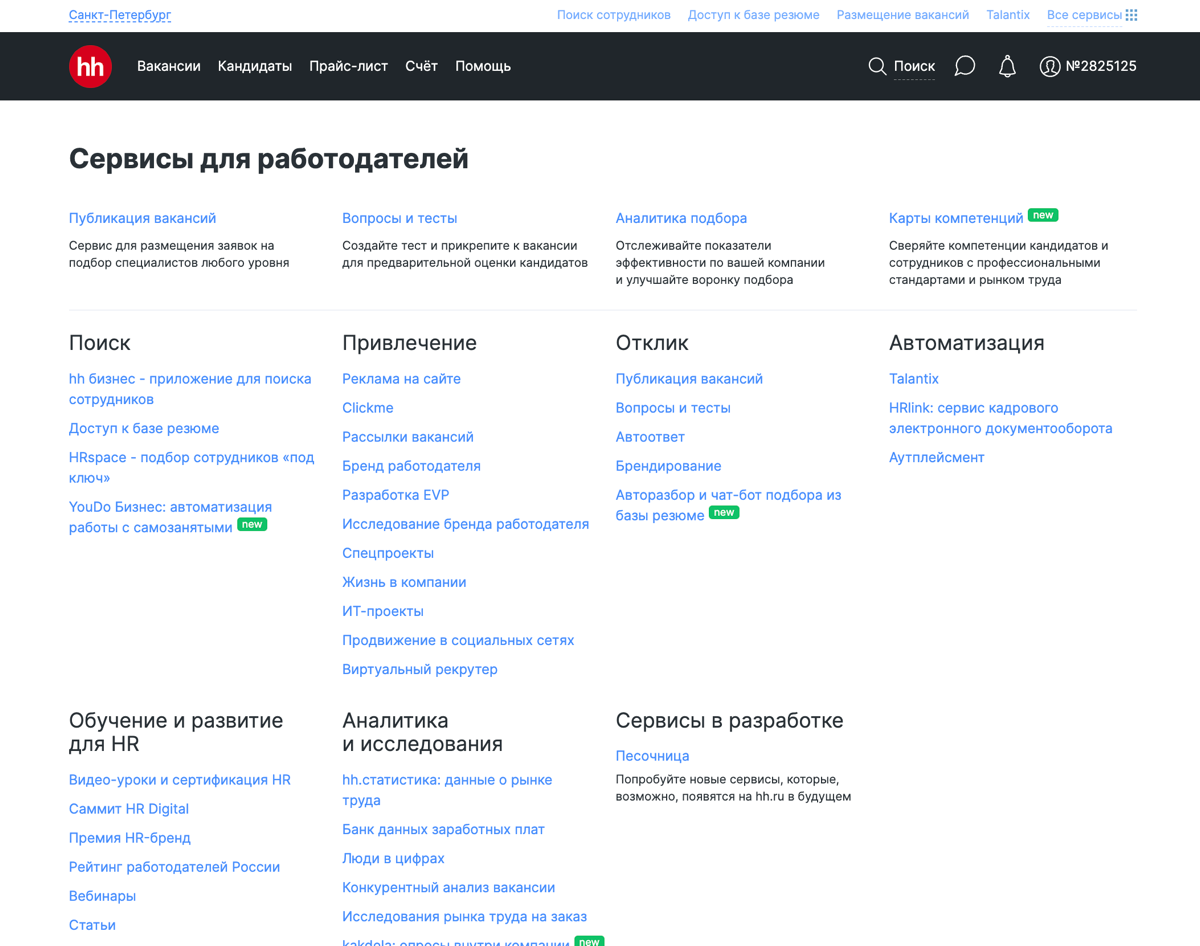
Task: Open hh бизнес app link
Action: pos(190,389)
